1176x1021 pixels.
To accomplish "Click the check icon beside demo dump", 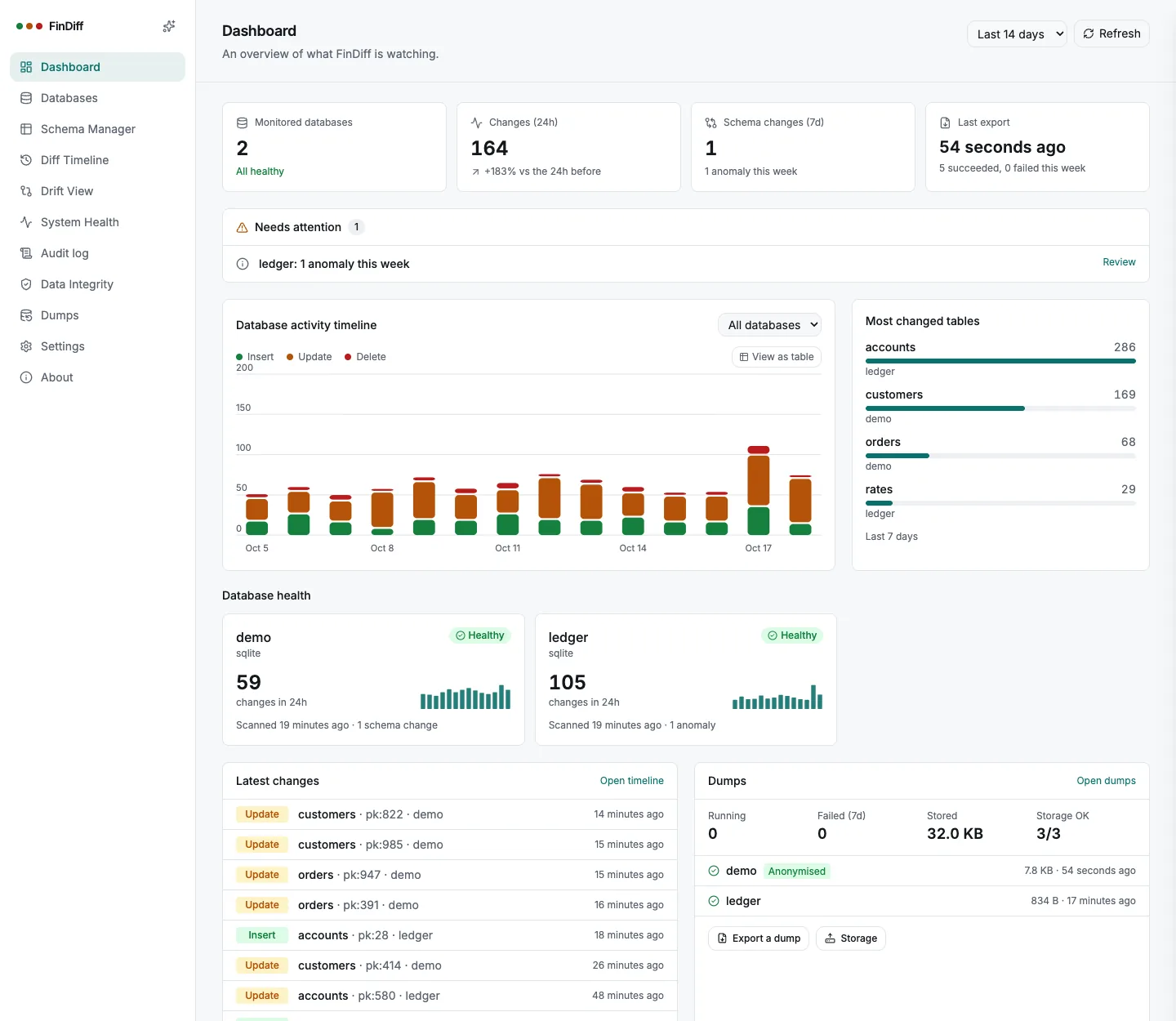I will [714, 871].
